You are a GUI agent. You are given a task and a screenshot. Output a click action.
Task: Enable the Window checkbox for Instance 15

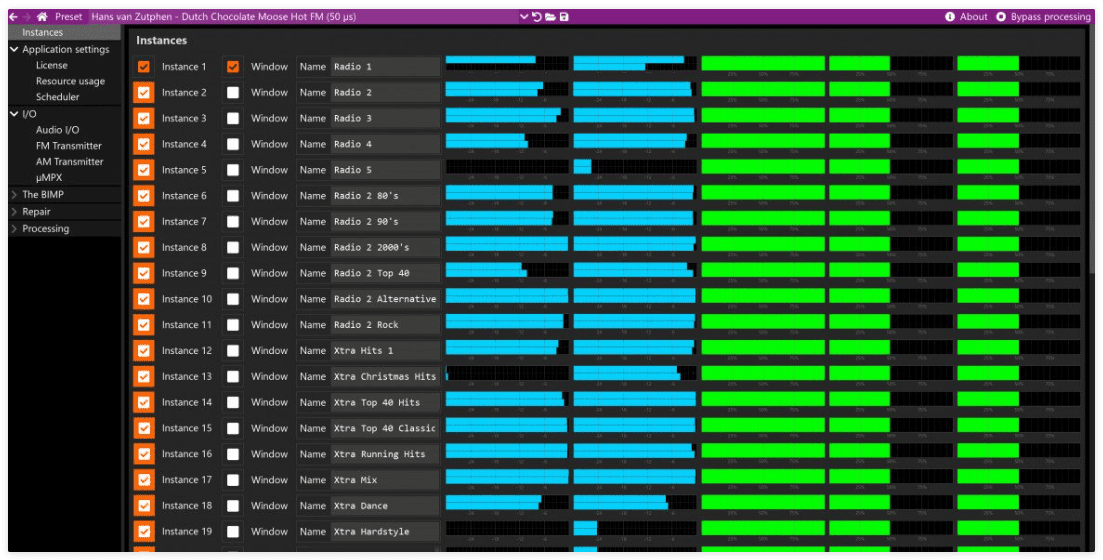[x=233, y=428]
